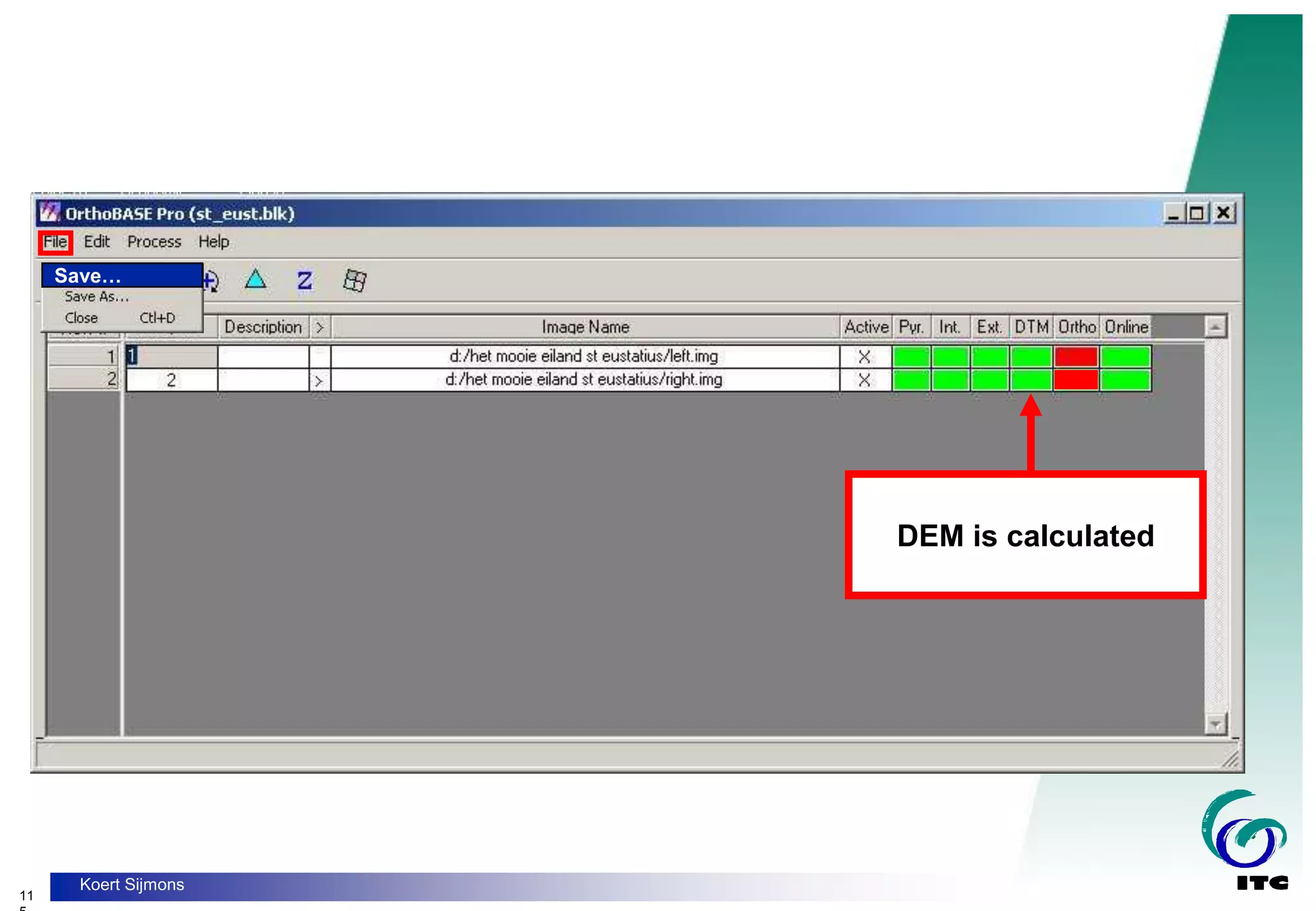Click the scrollbar down arrow
Image resolution: width=1316 pixels, height=911 pixels.
1215,724
